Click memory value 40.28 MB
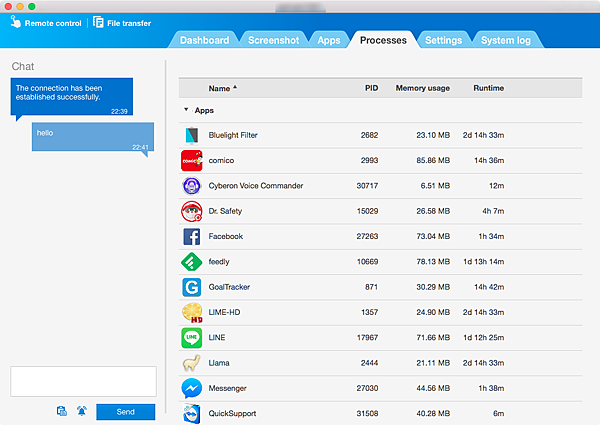The height and width of the screenshot is (425, 600). coord(433,414)
